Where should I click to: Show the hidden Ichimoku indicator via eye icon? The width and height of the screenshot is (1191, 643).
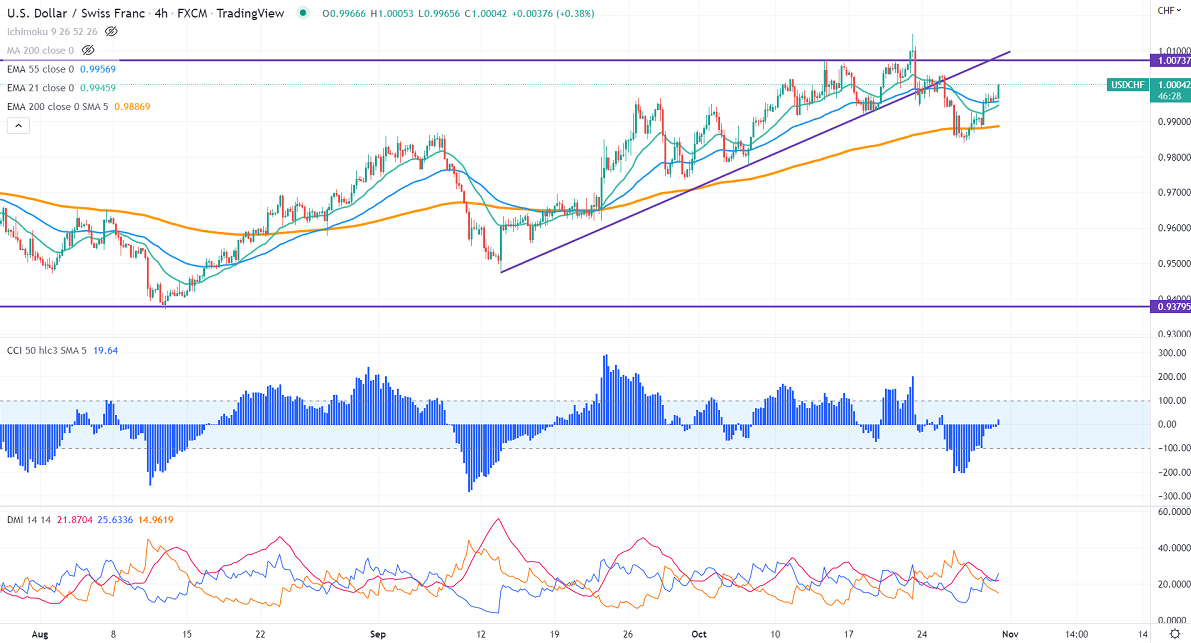[x=111, y=32]
